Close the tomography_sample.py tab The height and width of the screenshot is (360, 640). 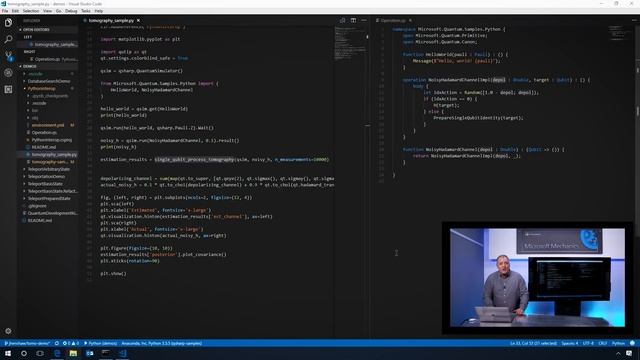click(138, 20)
